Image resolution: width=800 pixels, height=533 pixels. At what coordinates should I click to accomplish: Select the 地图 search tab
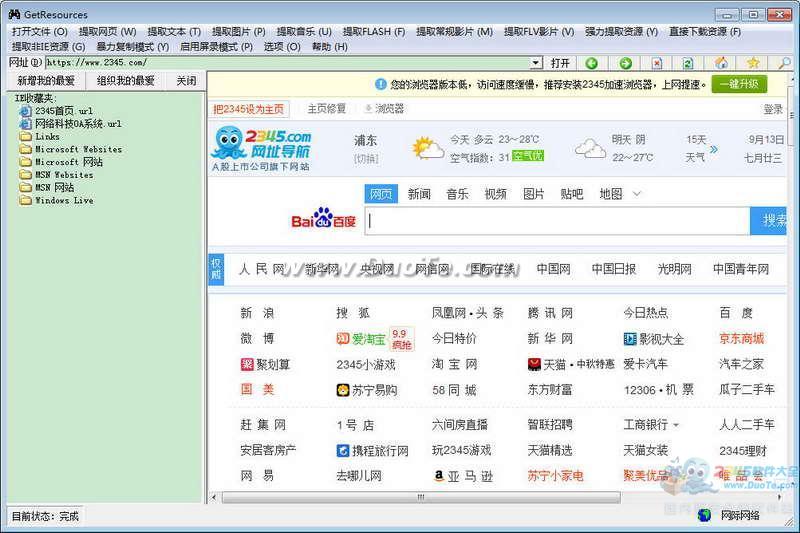[611, 194]
